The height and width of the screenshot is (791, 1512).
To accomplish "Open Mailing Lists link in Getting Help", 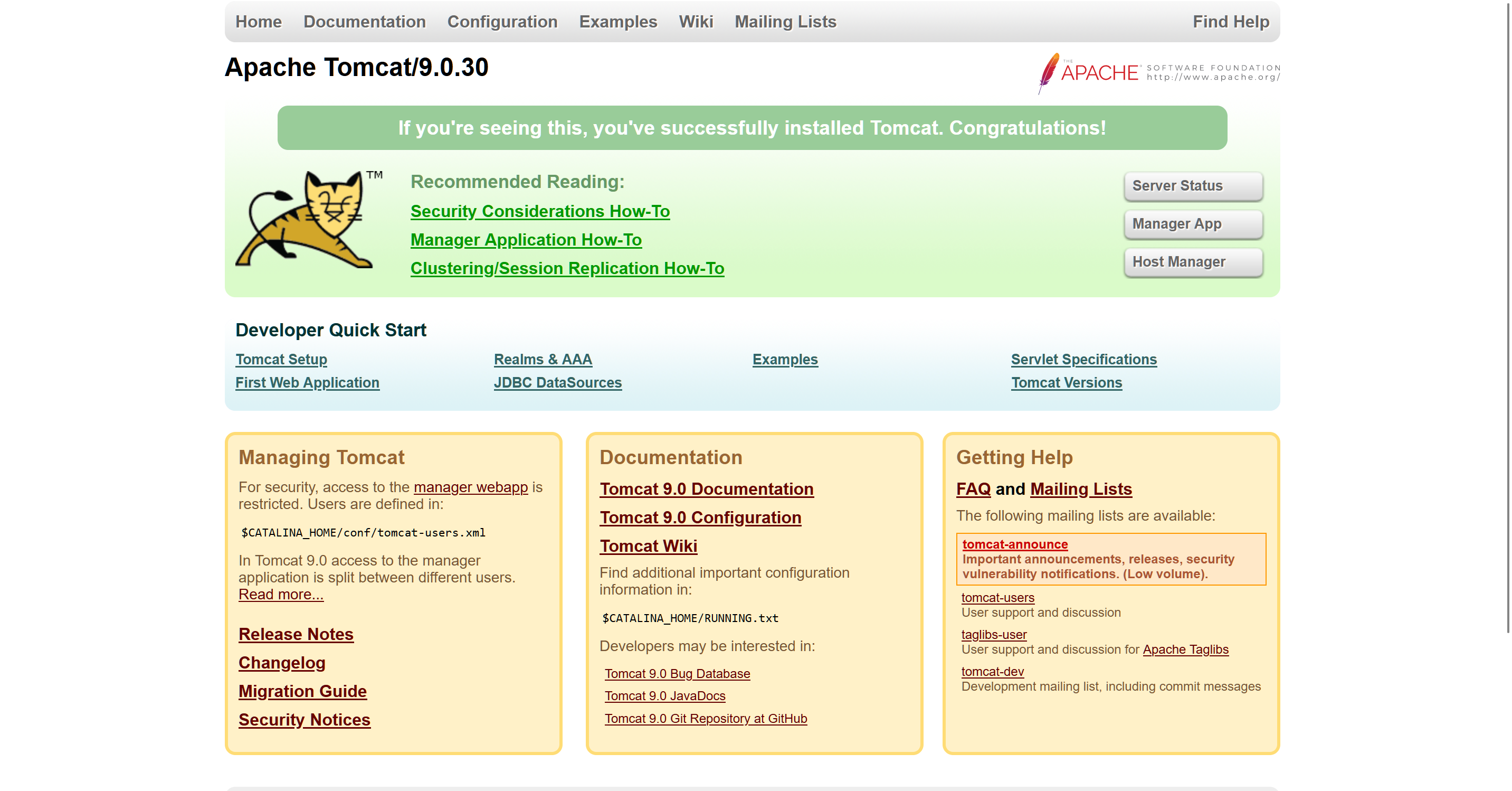I will tap(1081, 489).
